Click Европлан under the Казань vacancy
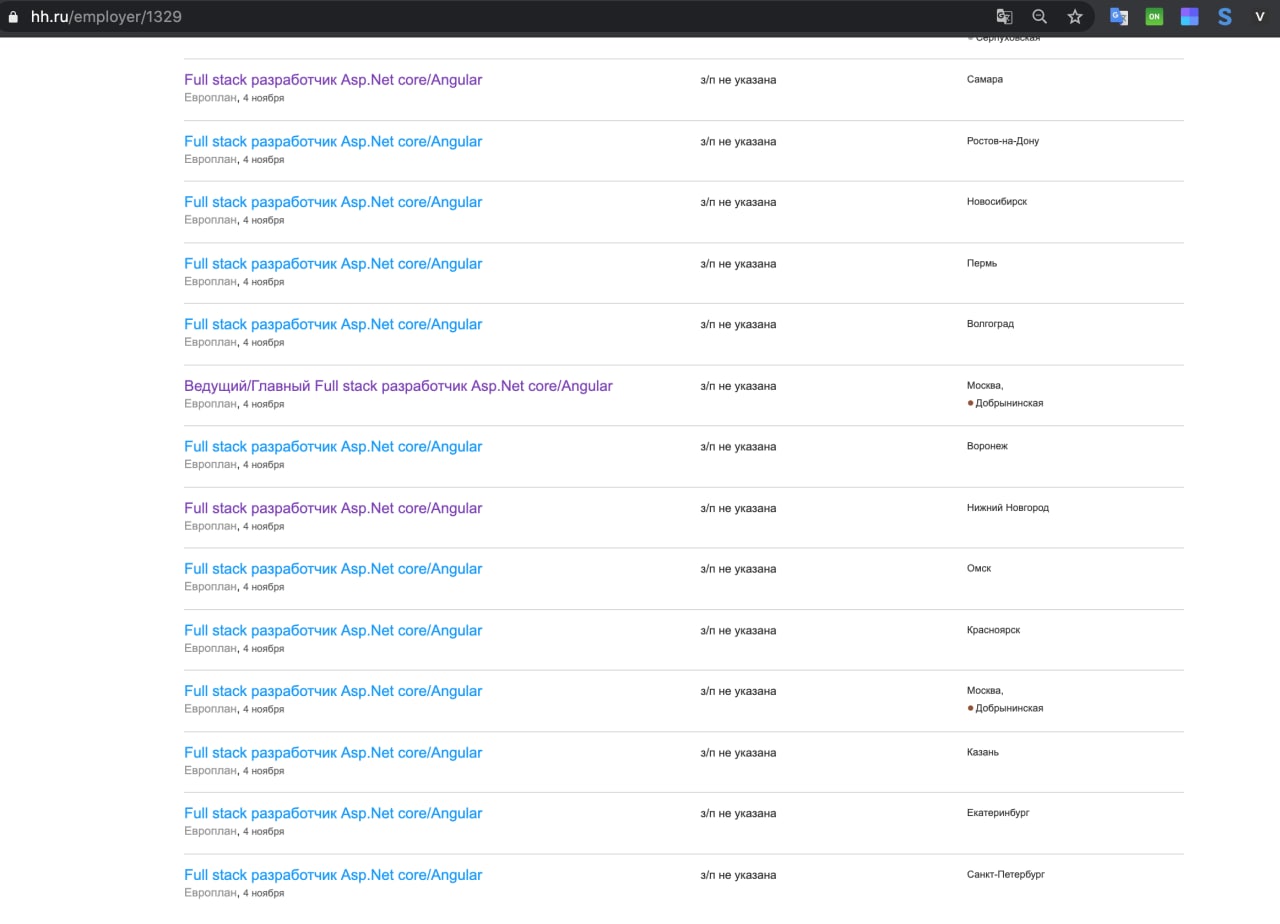 (x=210, y=771)
